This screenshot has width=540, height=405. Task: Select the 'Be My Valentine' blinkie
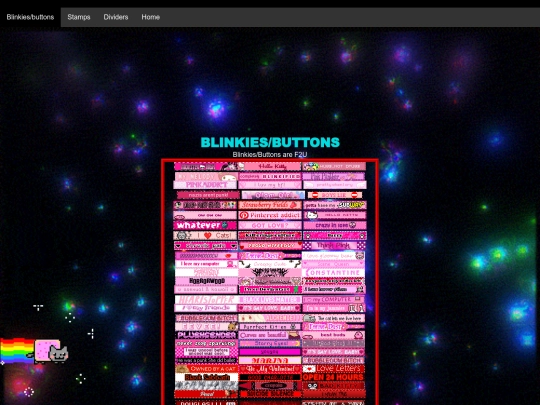click(270, 368)
